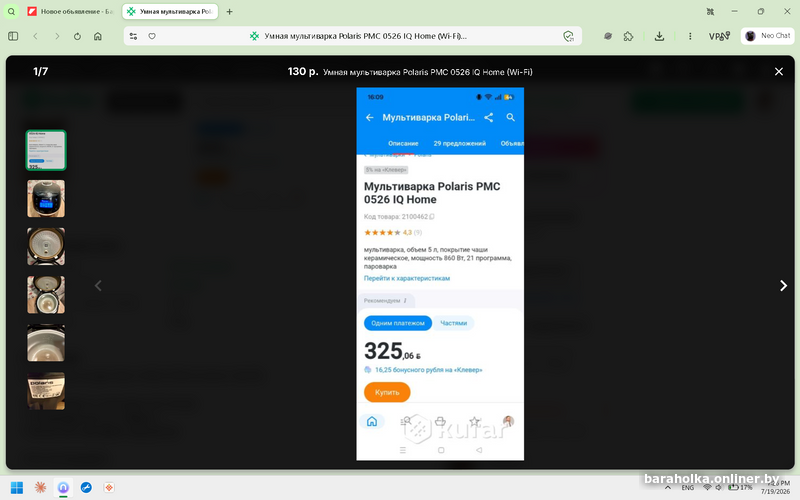The width and height of the screenshot is (800, 500).
Task: Go back to the previous page
Action: tap(35, 36)
